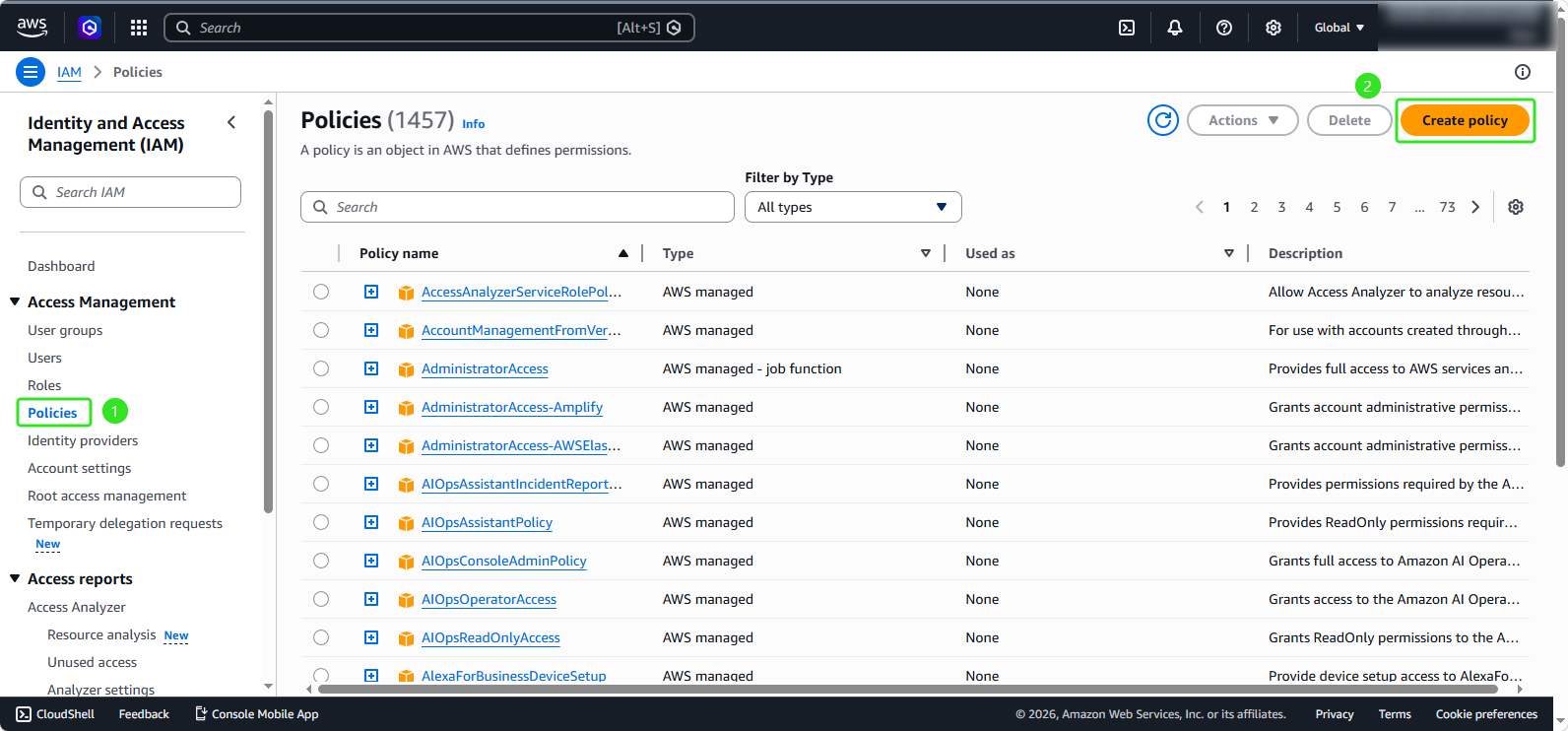The image size is (1568, 731).
Task: Click the IAM breadcrumb link
Action: (69, 72)
